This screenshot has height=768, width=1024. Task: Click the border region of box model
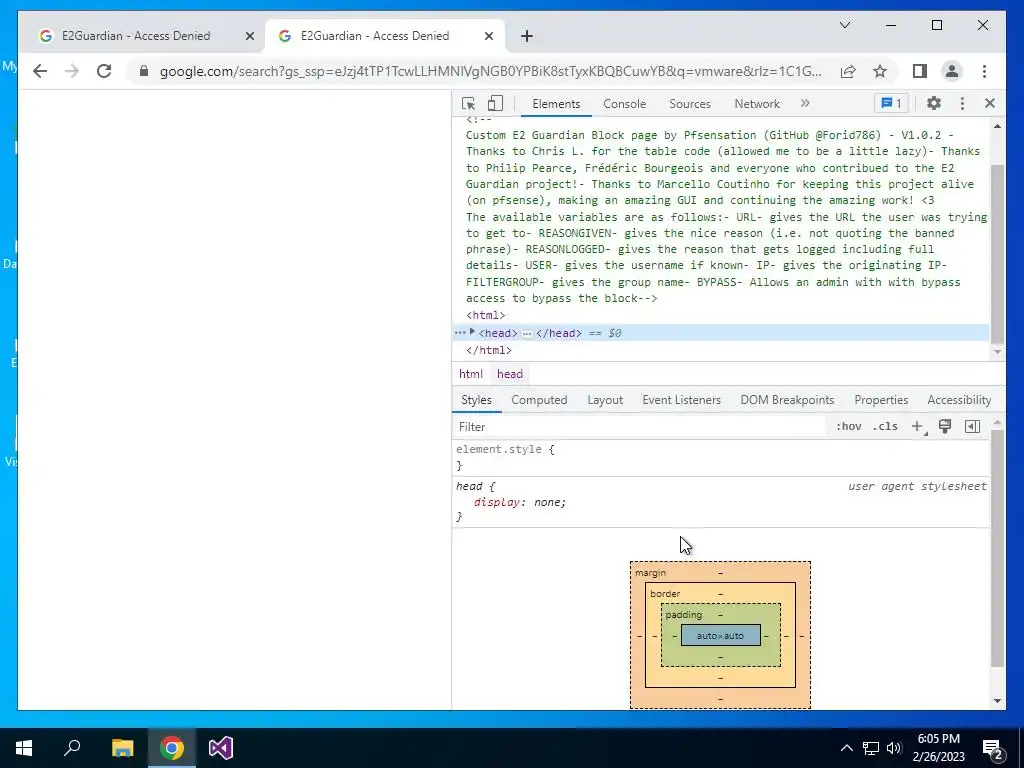click(665, 594)
